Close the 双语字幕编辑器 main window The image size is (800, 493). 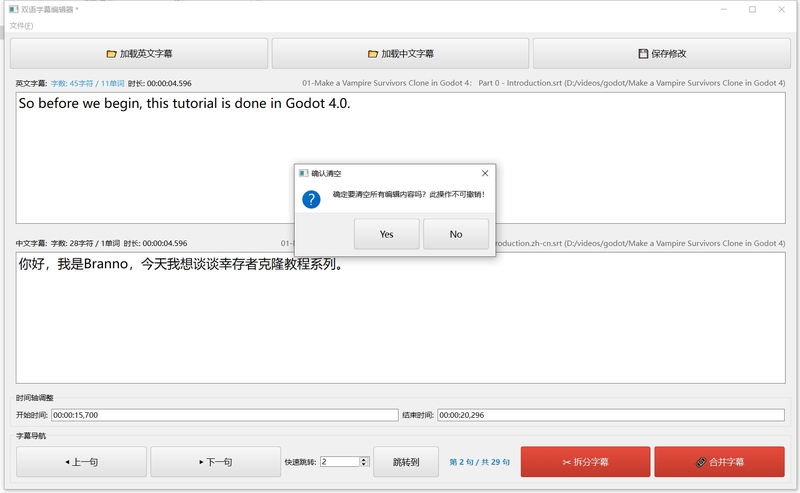(781, 9)
